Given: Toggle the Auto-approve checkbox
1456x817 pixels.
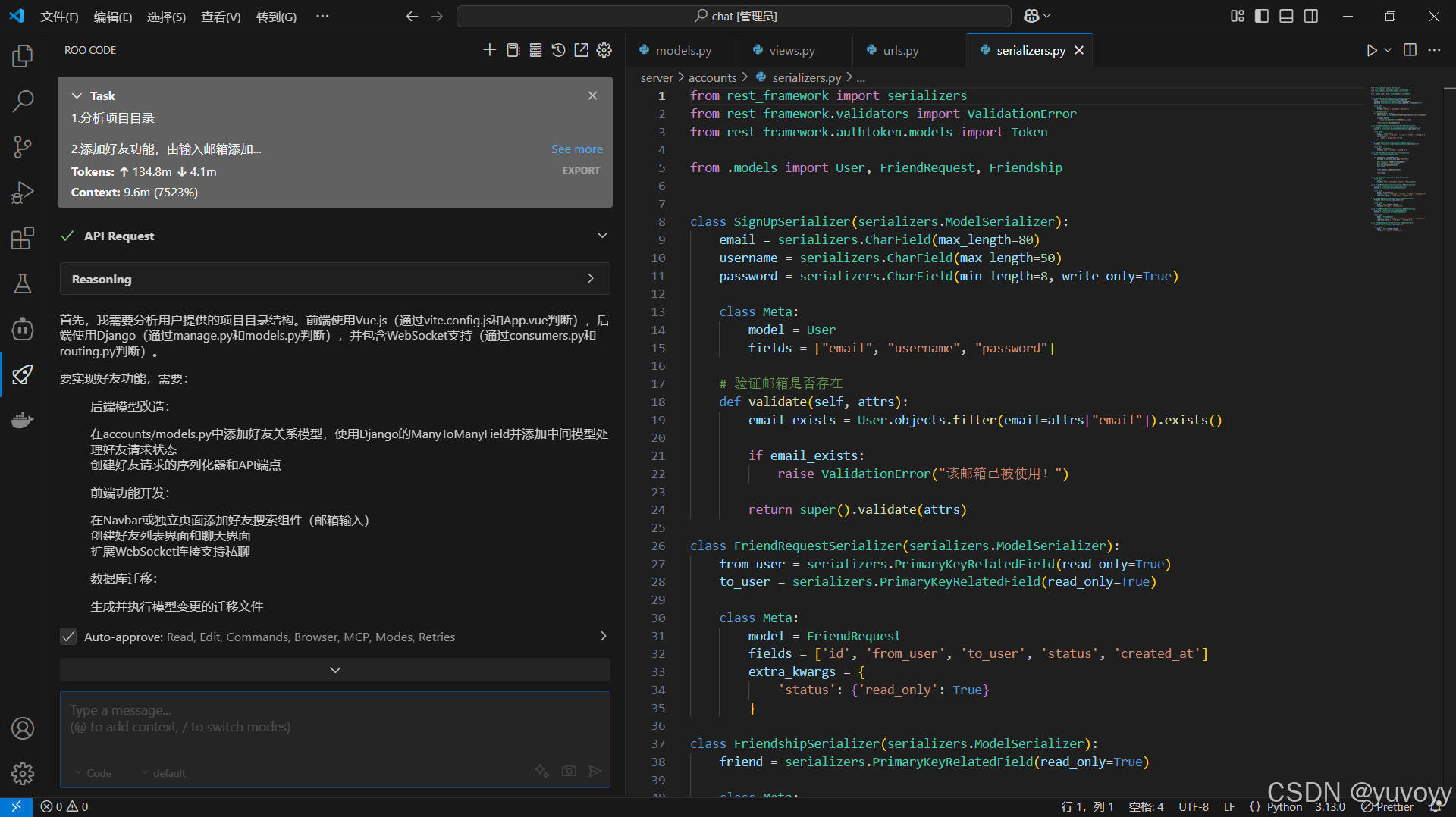Looking at the screenshot, I should (68, 637).
